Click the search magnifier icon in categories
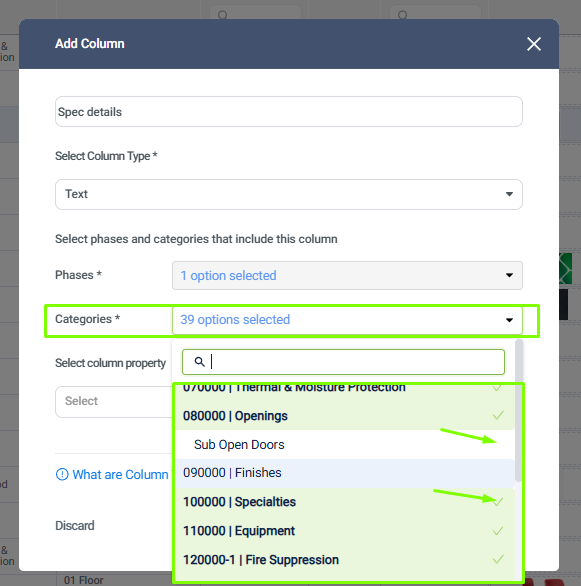Screen dimensions: 581x586 tap(200, 362)
